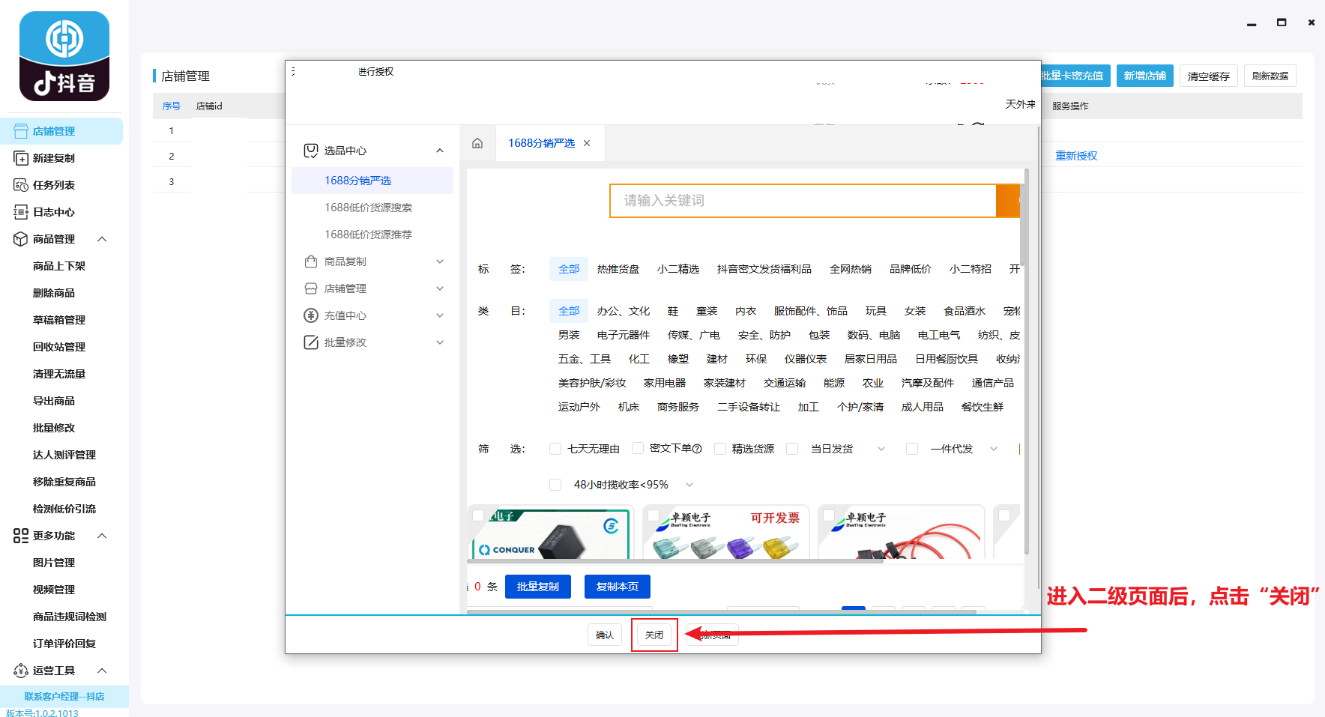Click 新增店铺 in store management window
The width and height of the screenshot is (1325, 717).
(1145, 75)
